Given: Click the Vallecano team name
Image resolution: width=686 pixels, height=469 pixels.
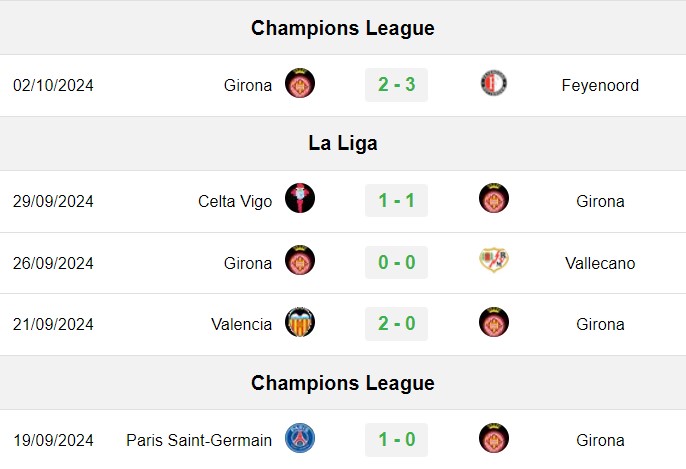Looking at the screenshot, I should click(600, 263).
